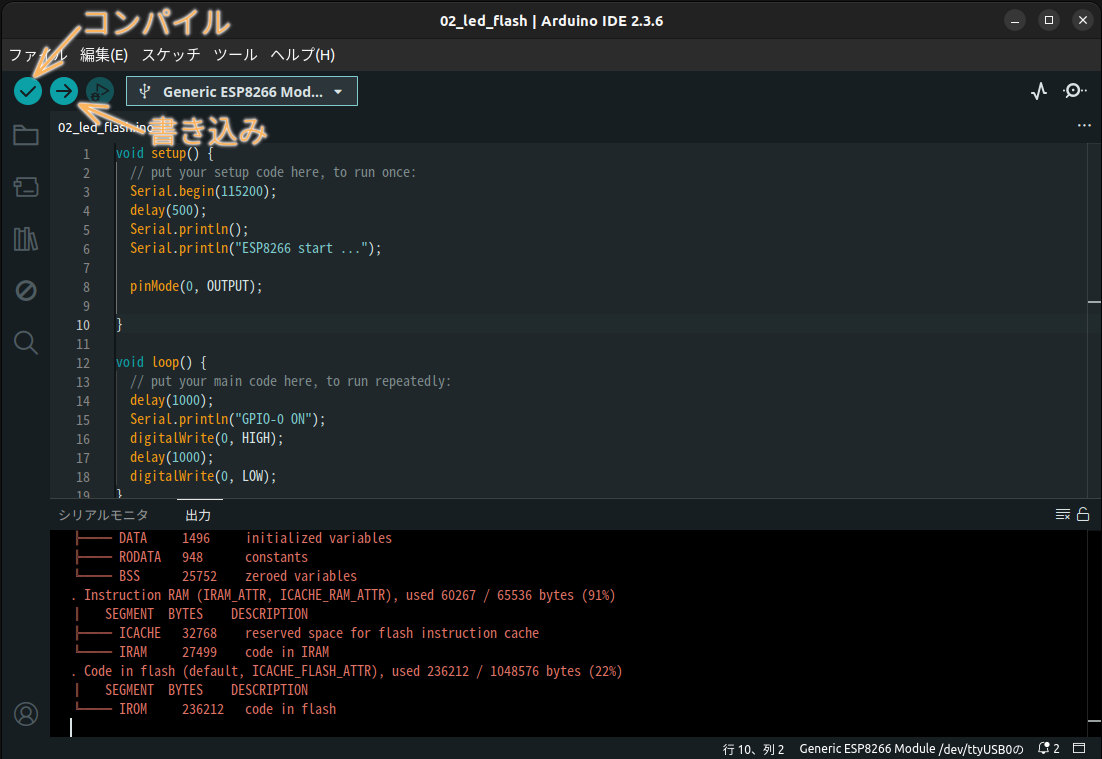Open the Sketchbook folder sidebar icon
The image size is (1102, 759).
tap(26, 135)
